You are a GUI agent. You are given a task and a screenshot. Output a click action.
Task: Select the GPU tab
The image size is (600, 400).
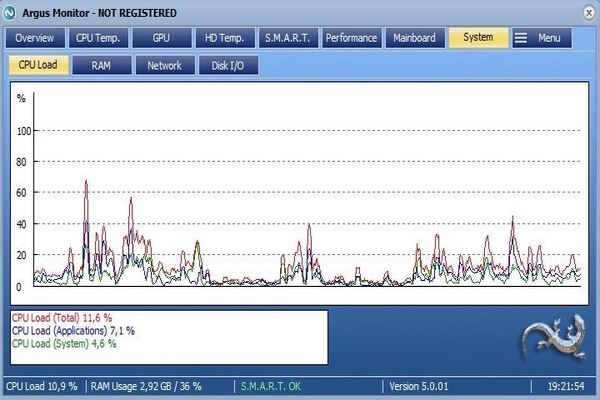click(161, 38)
